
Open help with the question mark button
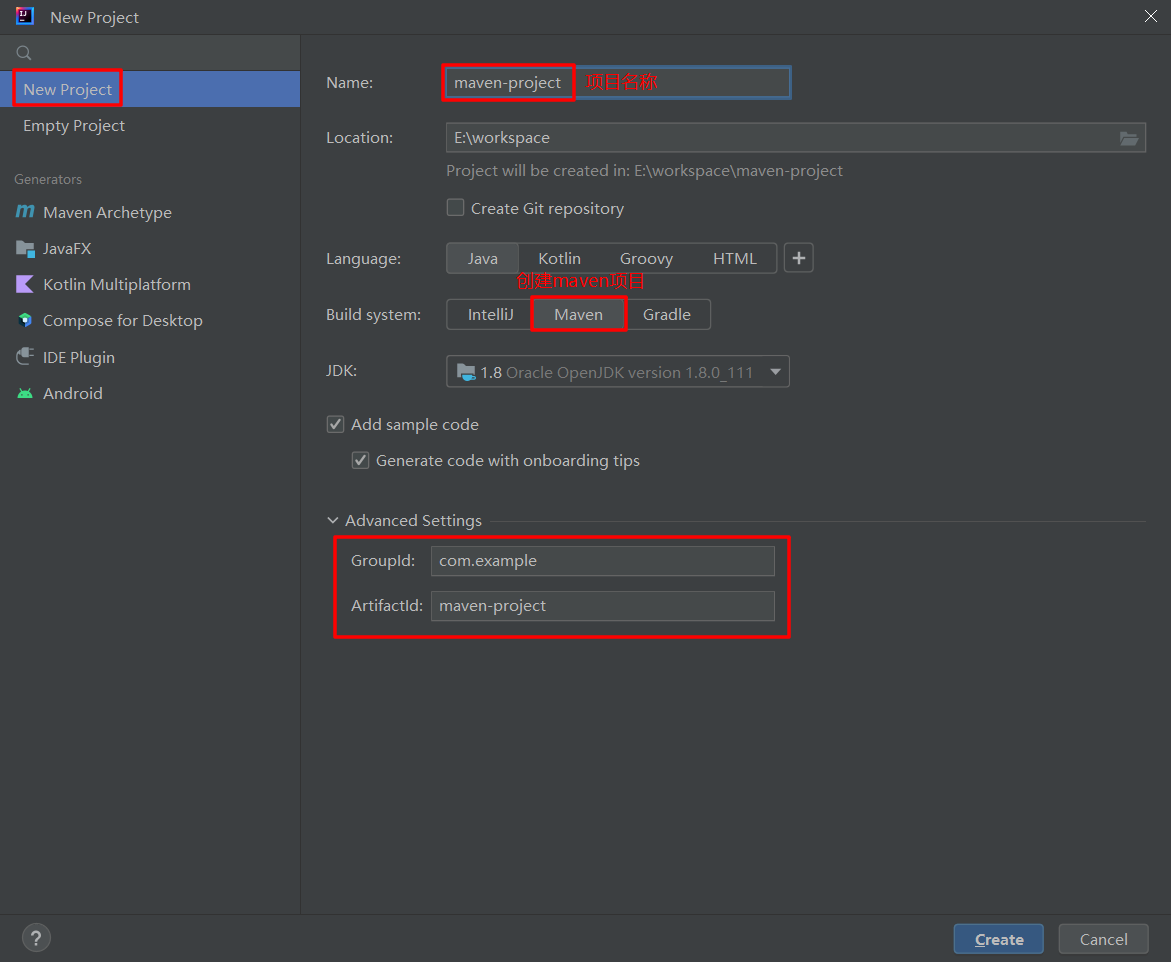click(x=37, y=938)
